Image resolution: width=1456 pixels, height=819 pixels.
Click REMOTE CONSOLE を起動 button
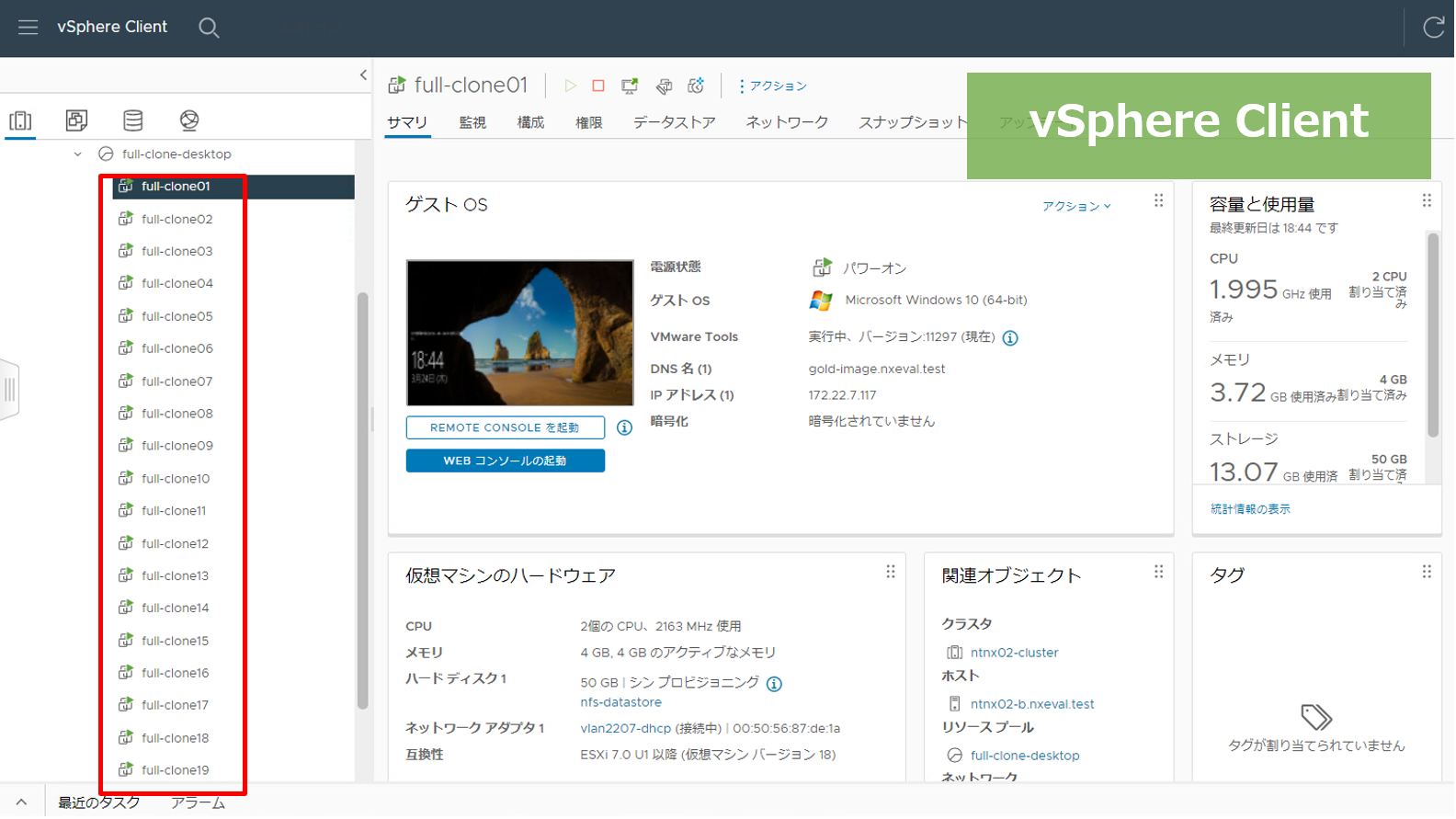(506, 428)
